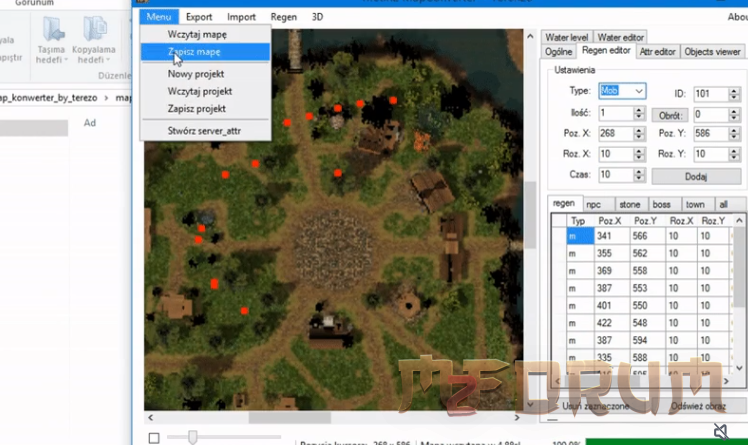Click the Poz. X spinner arrows
The height and width of the screenshot is (445, 748).
pos(639,134)
